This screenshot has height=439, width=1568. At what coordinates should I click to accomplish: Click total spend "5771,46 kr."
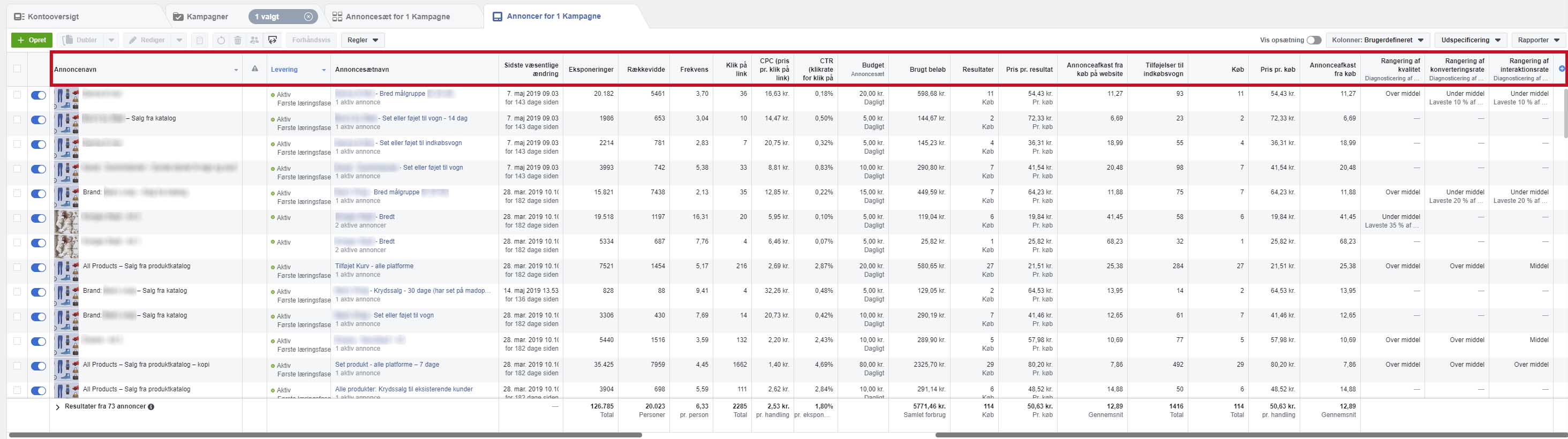929,406
